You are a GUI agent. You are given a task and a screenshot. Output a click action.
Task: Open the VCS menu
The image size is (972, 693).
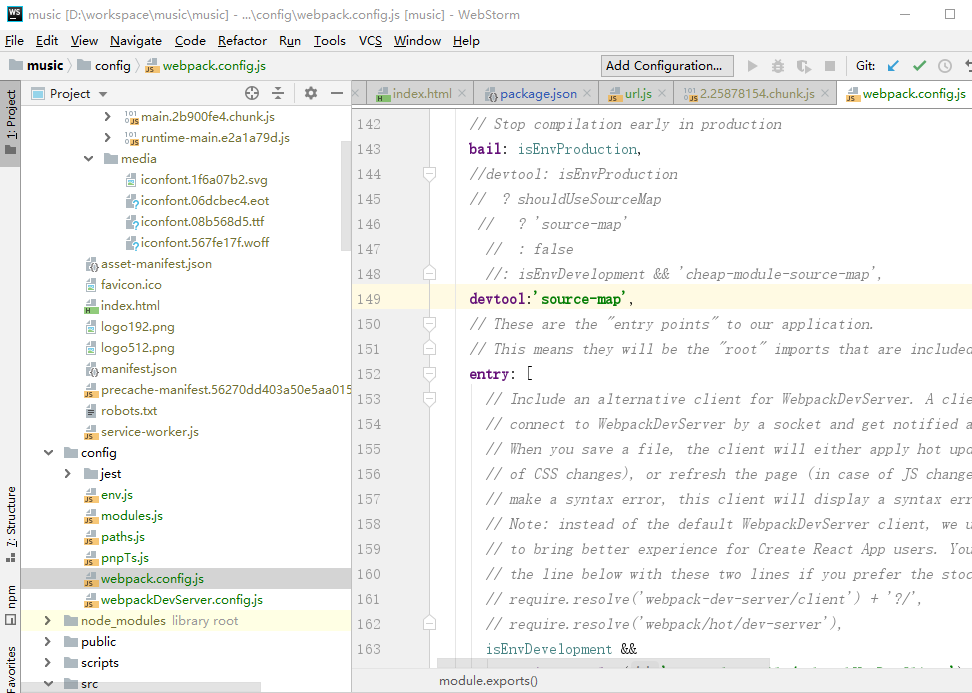click(370, 41)
